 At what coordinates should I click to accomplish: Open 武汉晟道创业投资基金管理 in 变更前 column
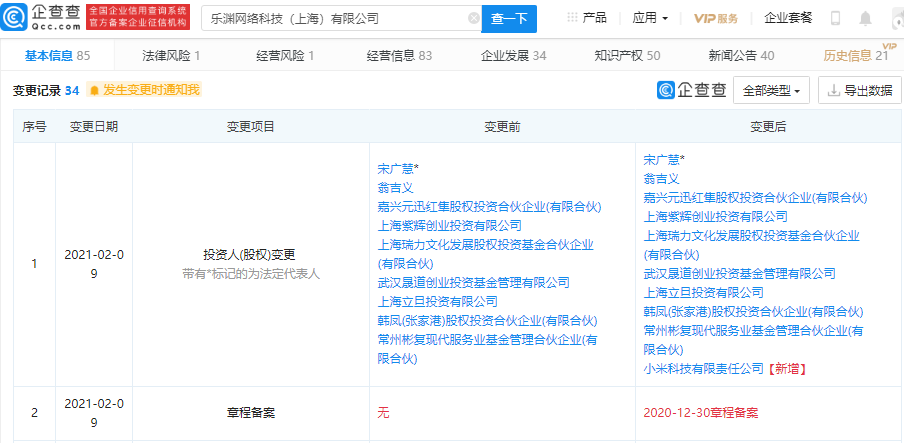point(473,282)
